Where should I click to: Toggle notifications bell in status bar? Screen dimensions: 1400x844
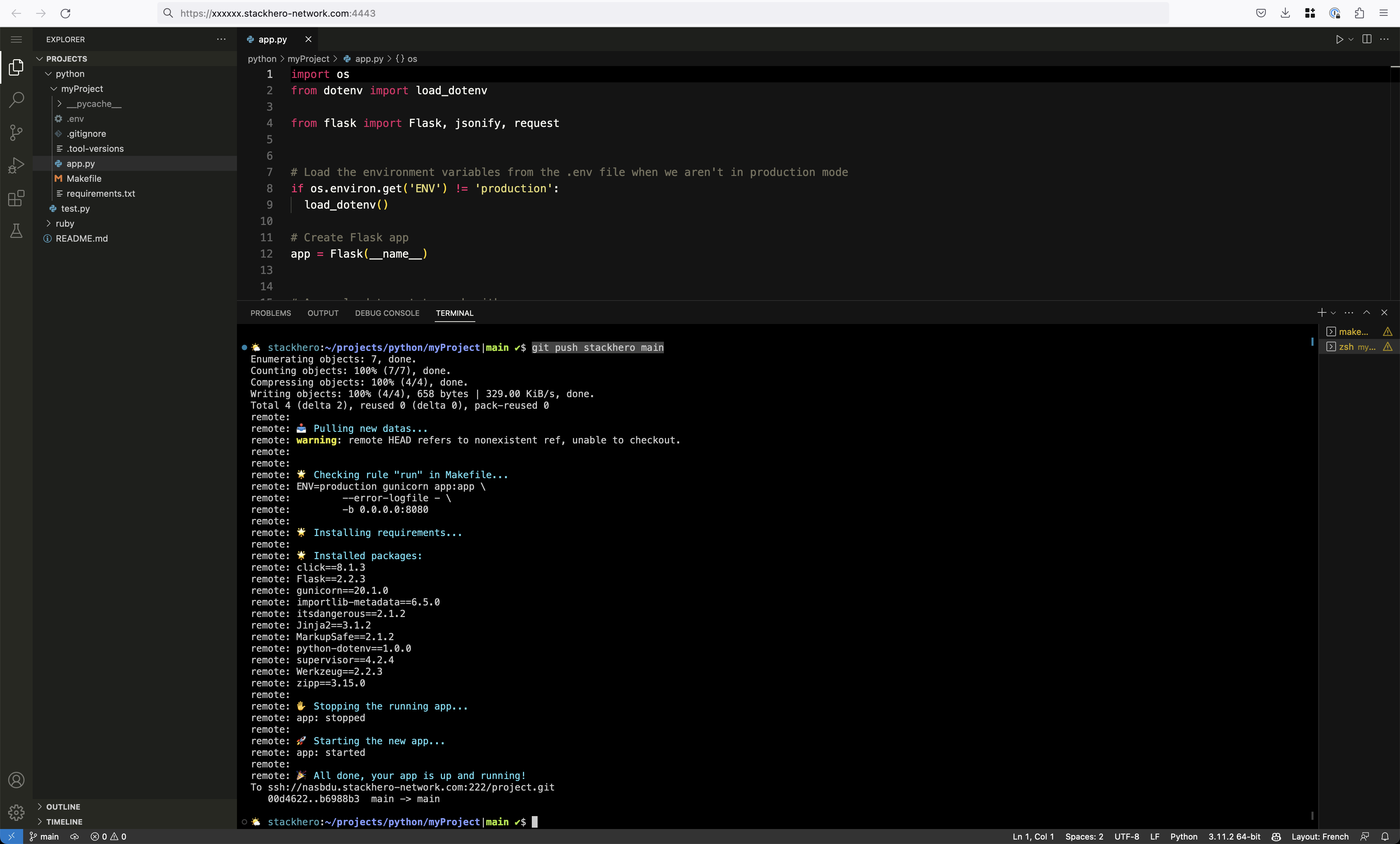click(x=1385, y=837)
